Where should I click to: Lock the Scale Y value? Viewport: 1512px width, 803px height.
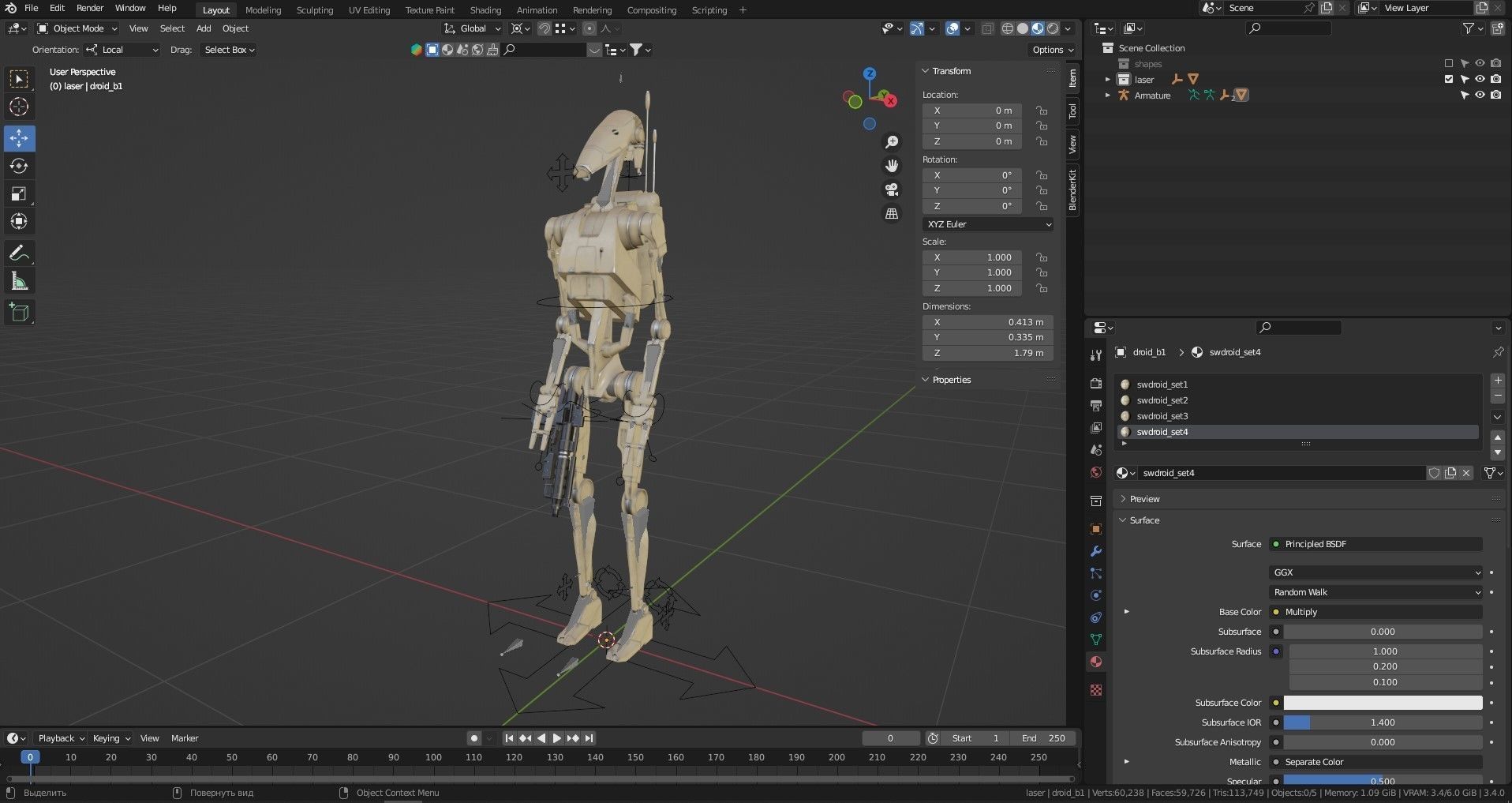coord(1042,272)
